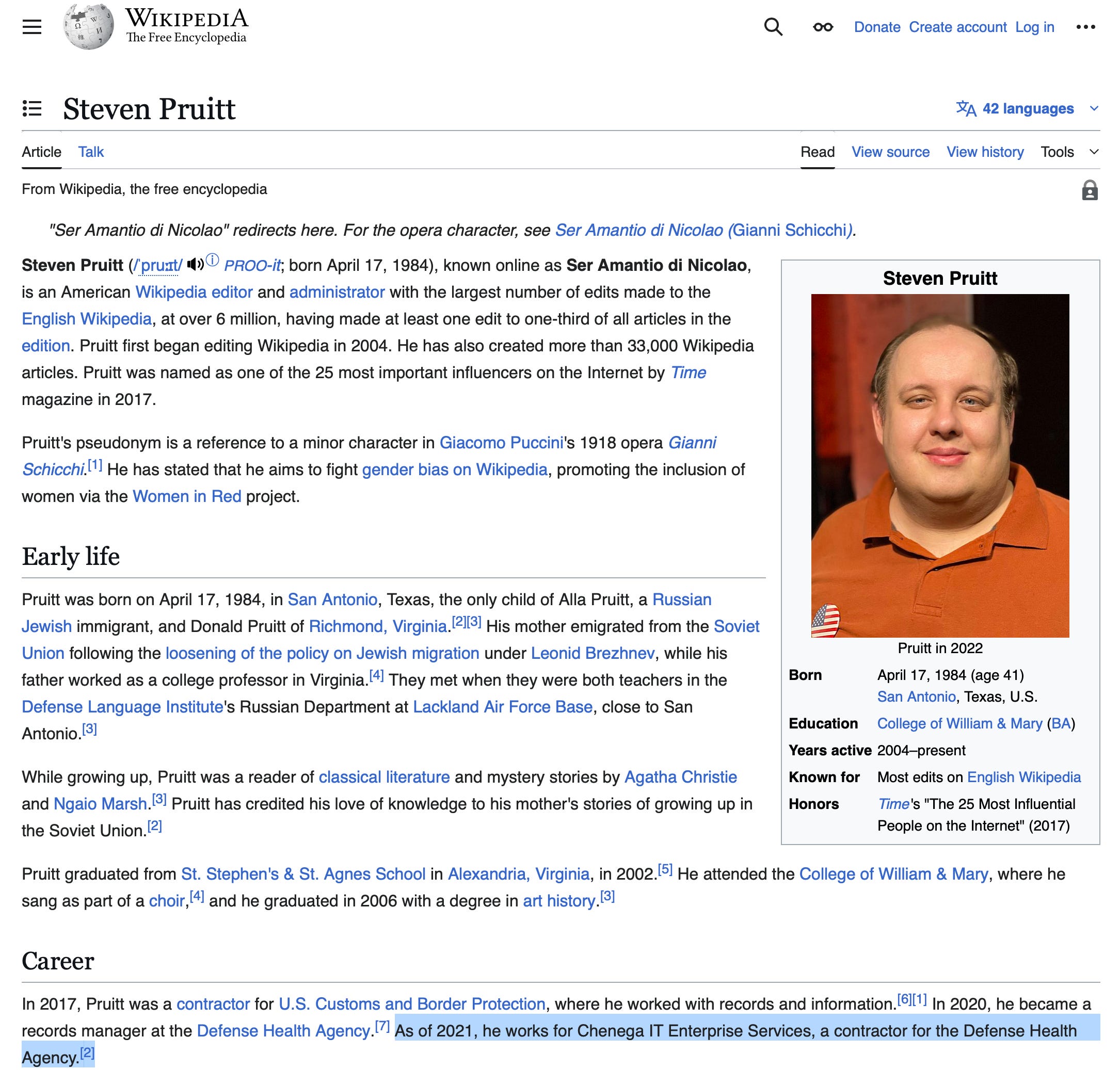This screenshot has height=1070, width=1120.
Task: Click the page protection padlock icon
Action: click(x=1089, y=190)
